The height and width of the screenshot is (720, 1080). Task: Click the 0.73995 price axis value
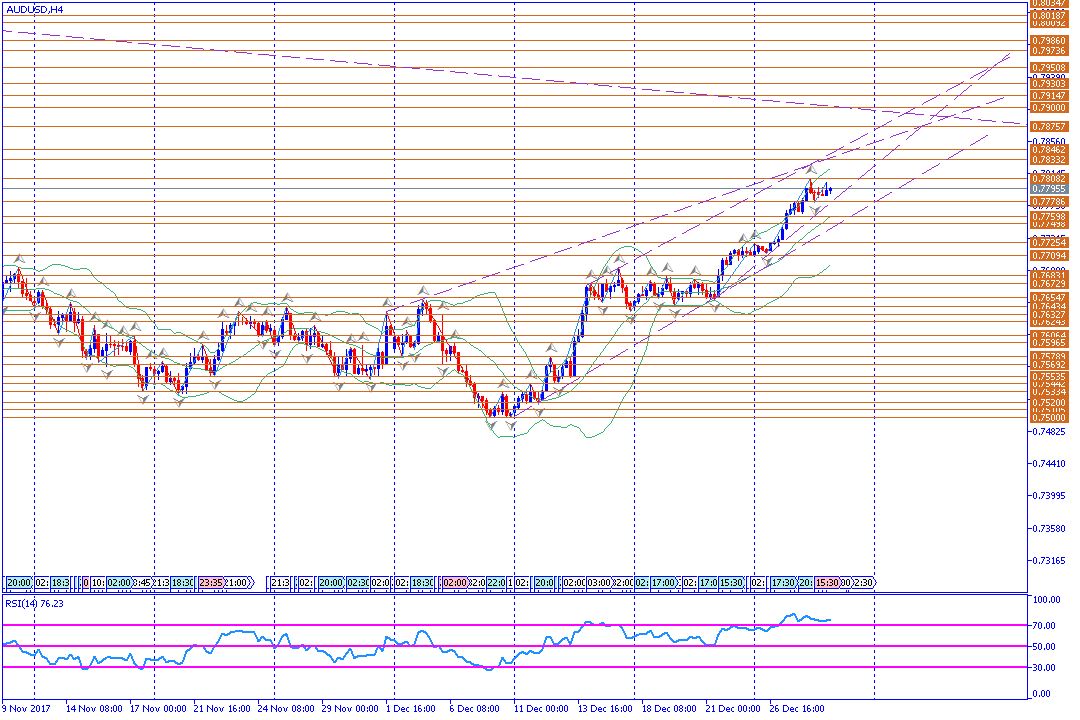coord(1050,496)
